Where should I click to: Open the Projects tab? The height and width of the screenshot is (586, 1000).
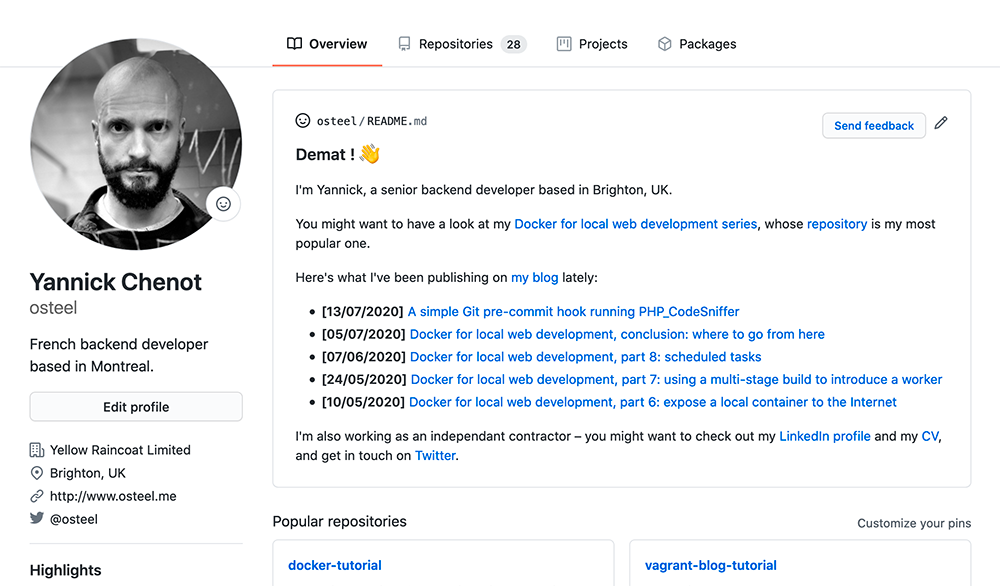[x=592, y=44]
